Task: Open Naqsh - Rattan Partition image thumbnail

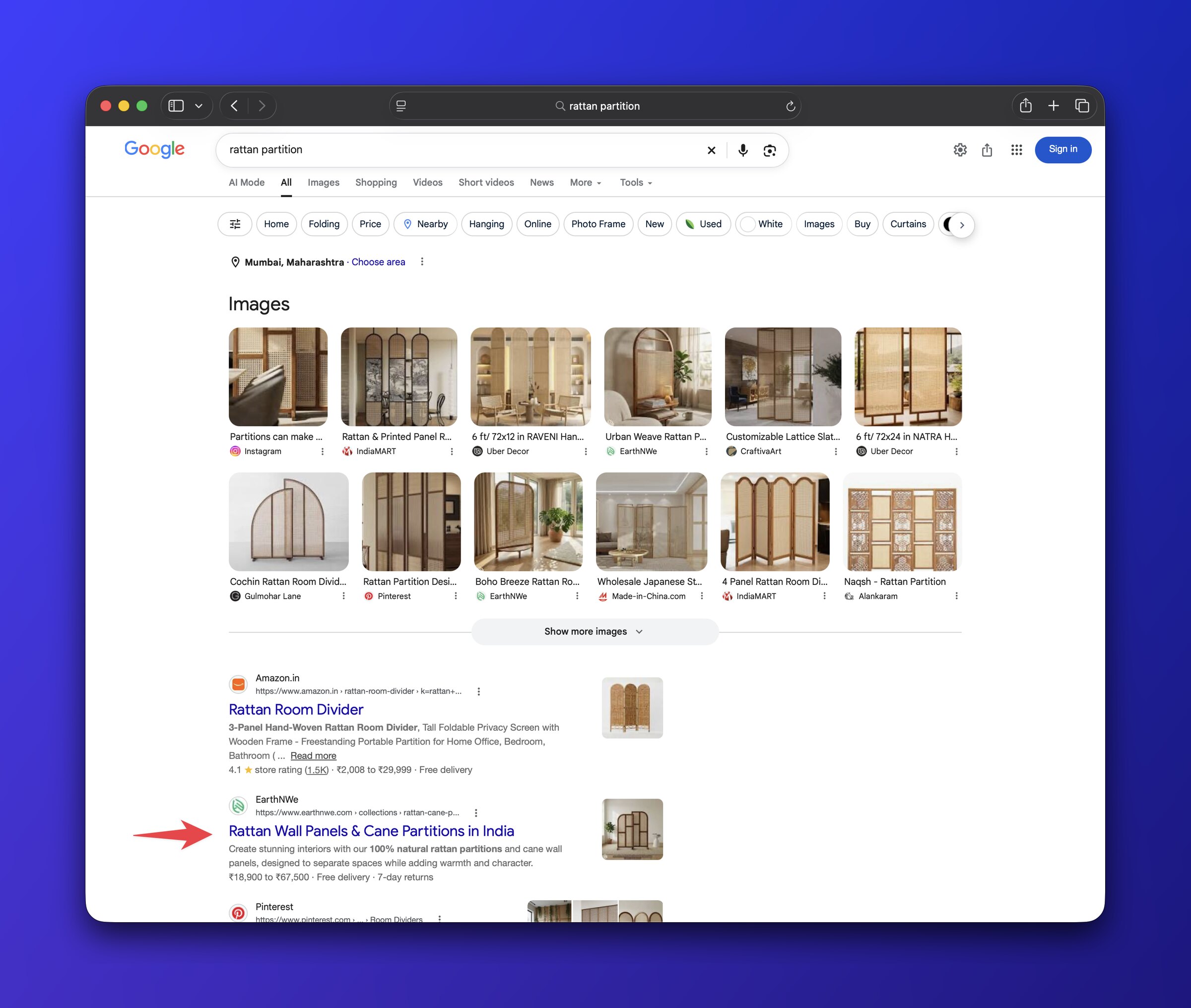Action: (902, 521)
